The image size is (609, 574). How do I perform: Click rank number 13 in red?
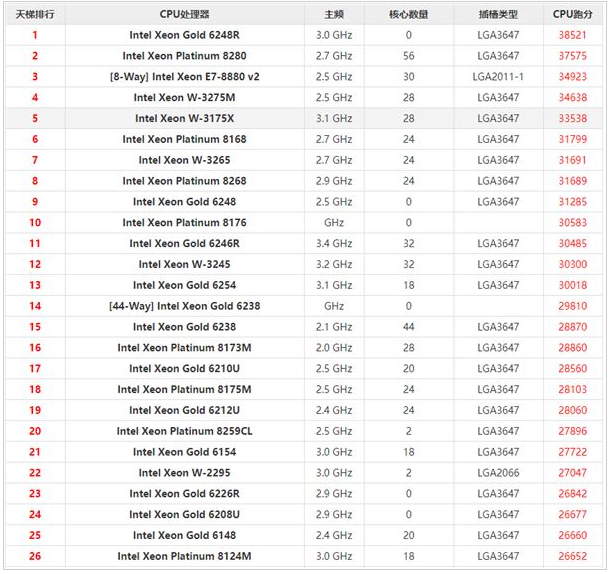coord(35,285)
